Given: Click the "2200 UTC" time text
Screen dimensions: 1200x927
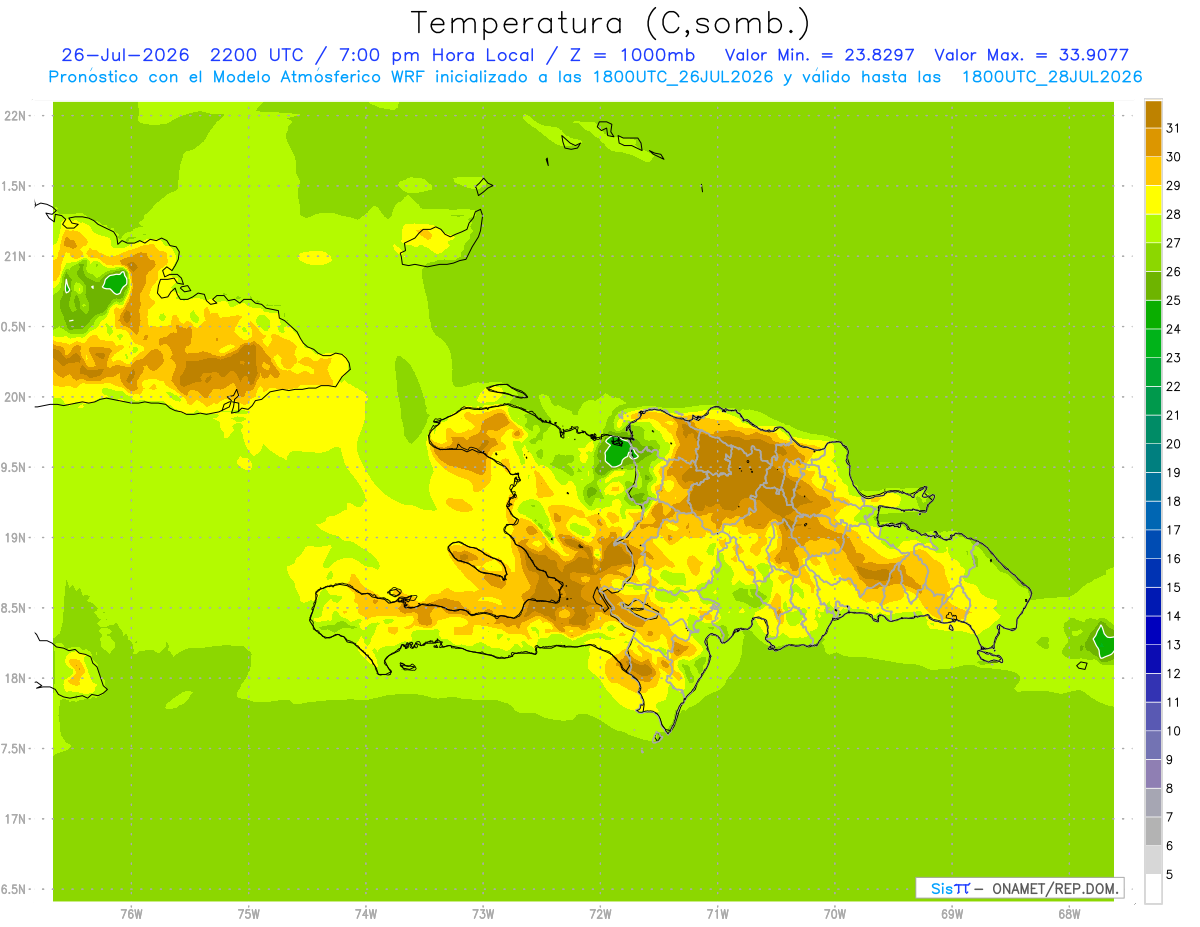Looking at the screenshot, I should coord(255,55).
